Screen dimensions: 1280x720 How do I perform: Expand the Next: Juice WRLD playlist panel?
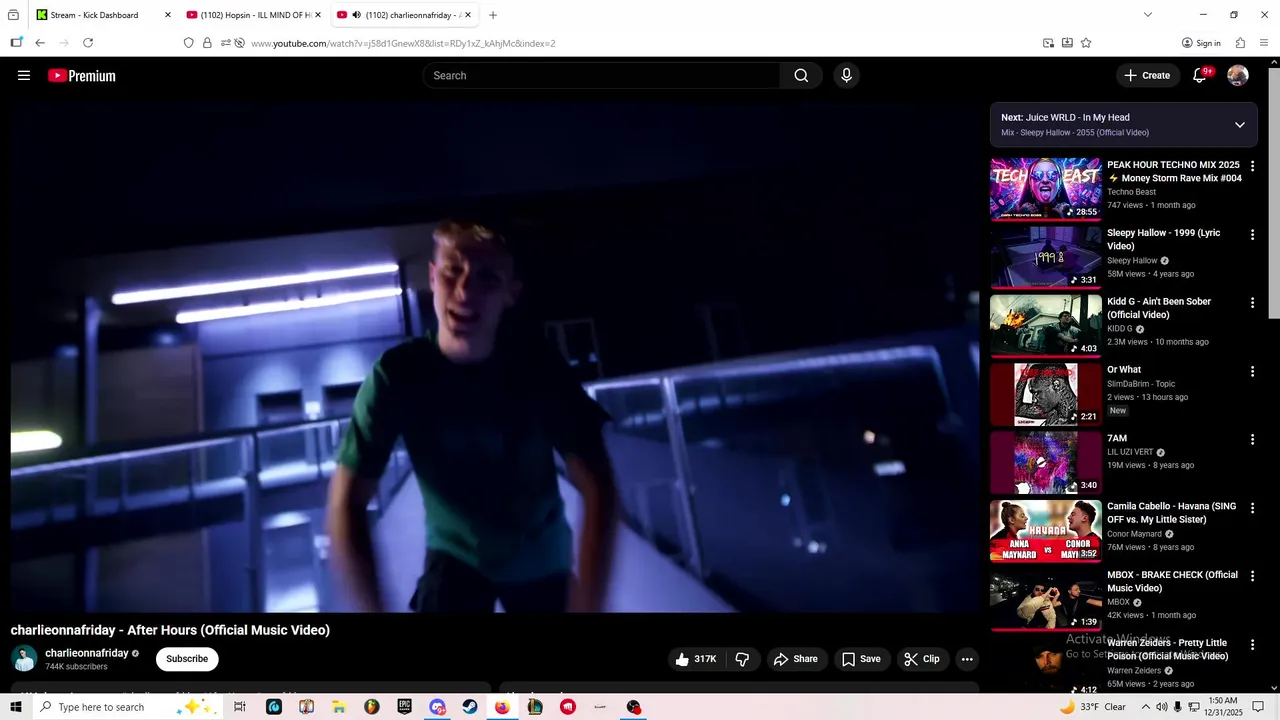coord(1239,125)
